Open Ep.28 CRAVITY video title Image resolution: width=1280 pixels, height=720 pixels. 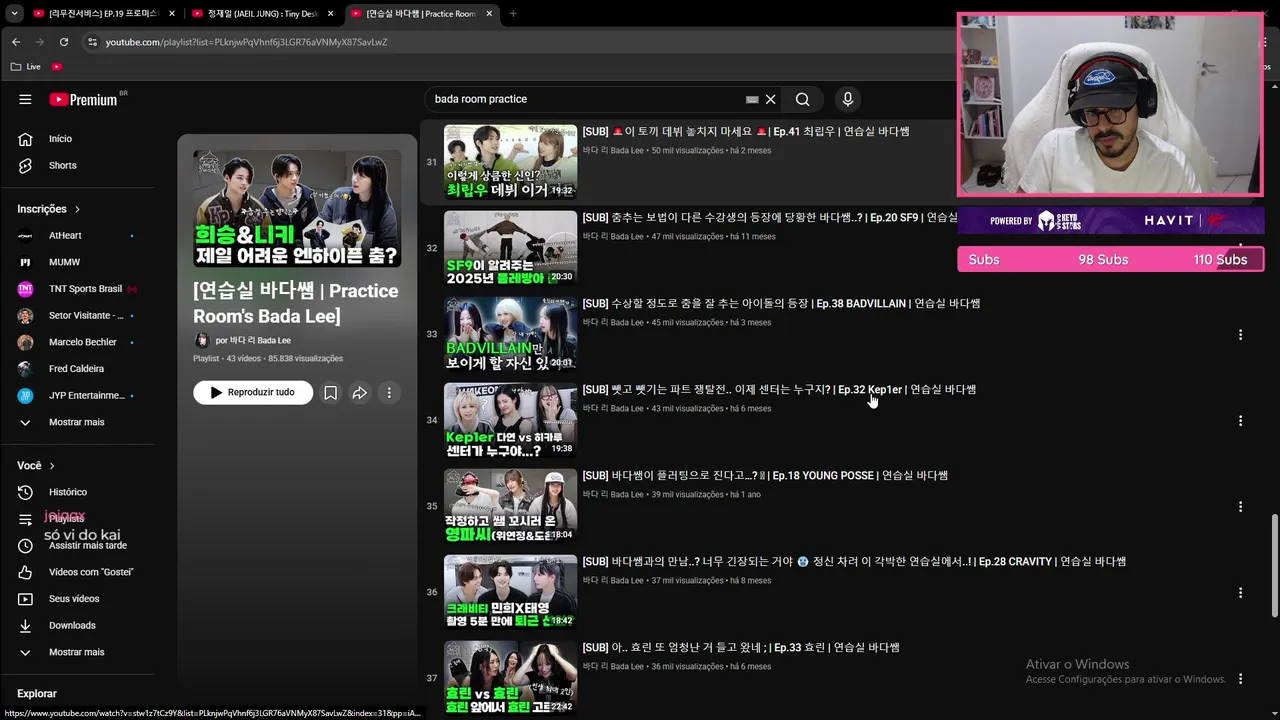coord(854,561)
